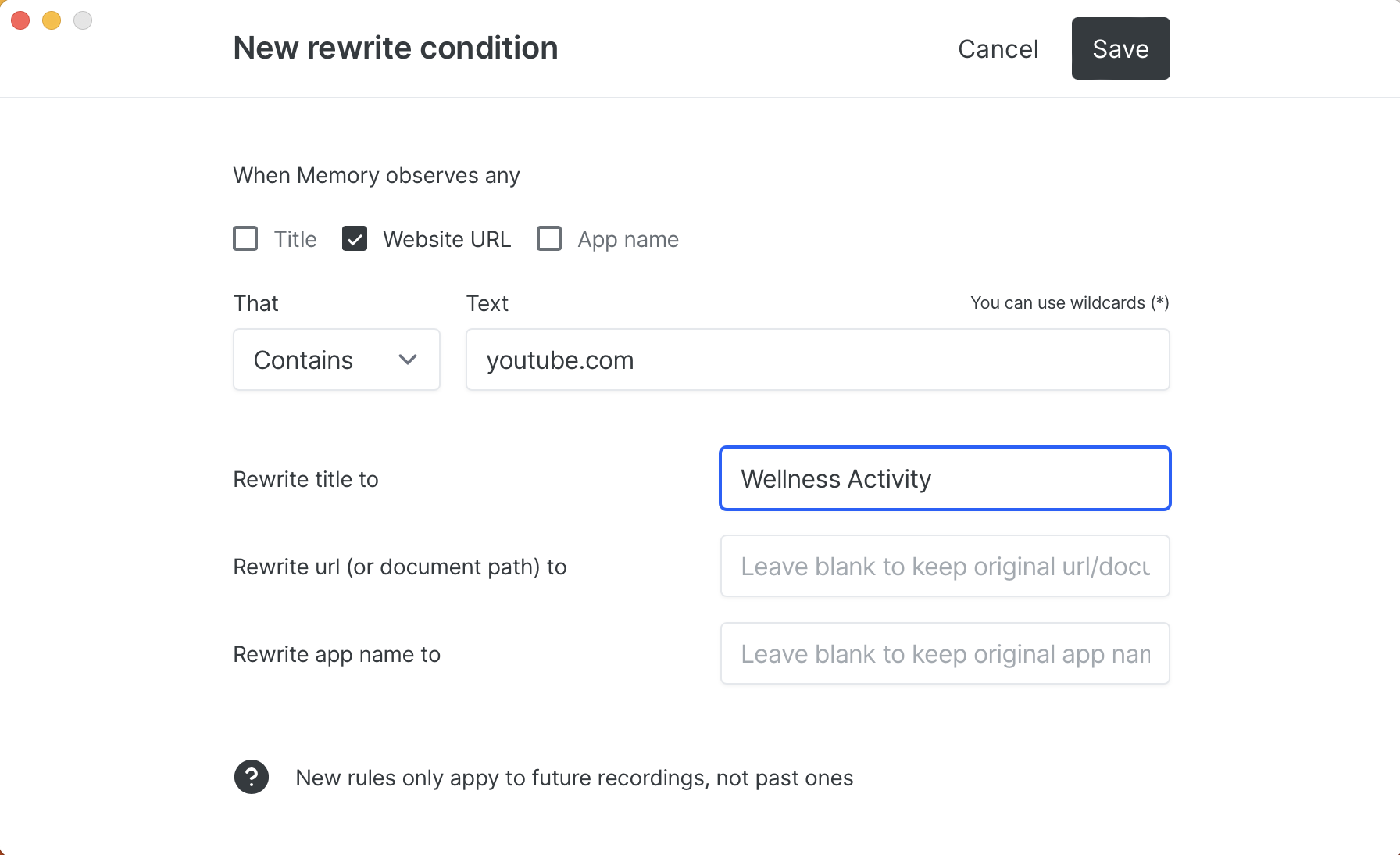Click the When Memory observes any label
The width and height of the screenshot is (1400, 855).
pos(376,175)
